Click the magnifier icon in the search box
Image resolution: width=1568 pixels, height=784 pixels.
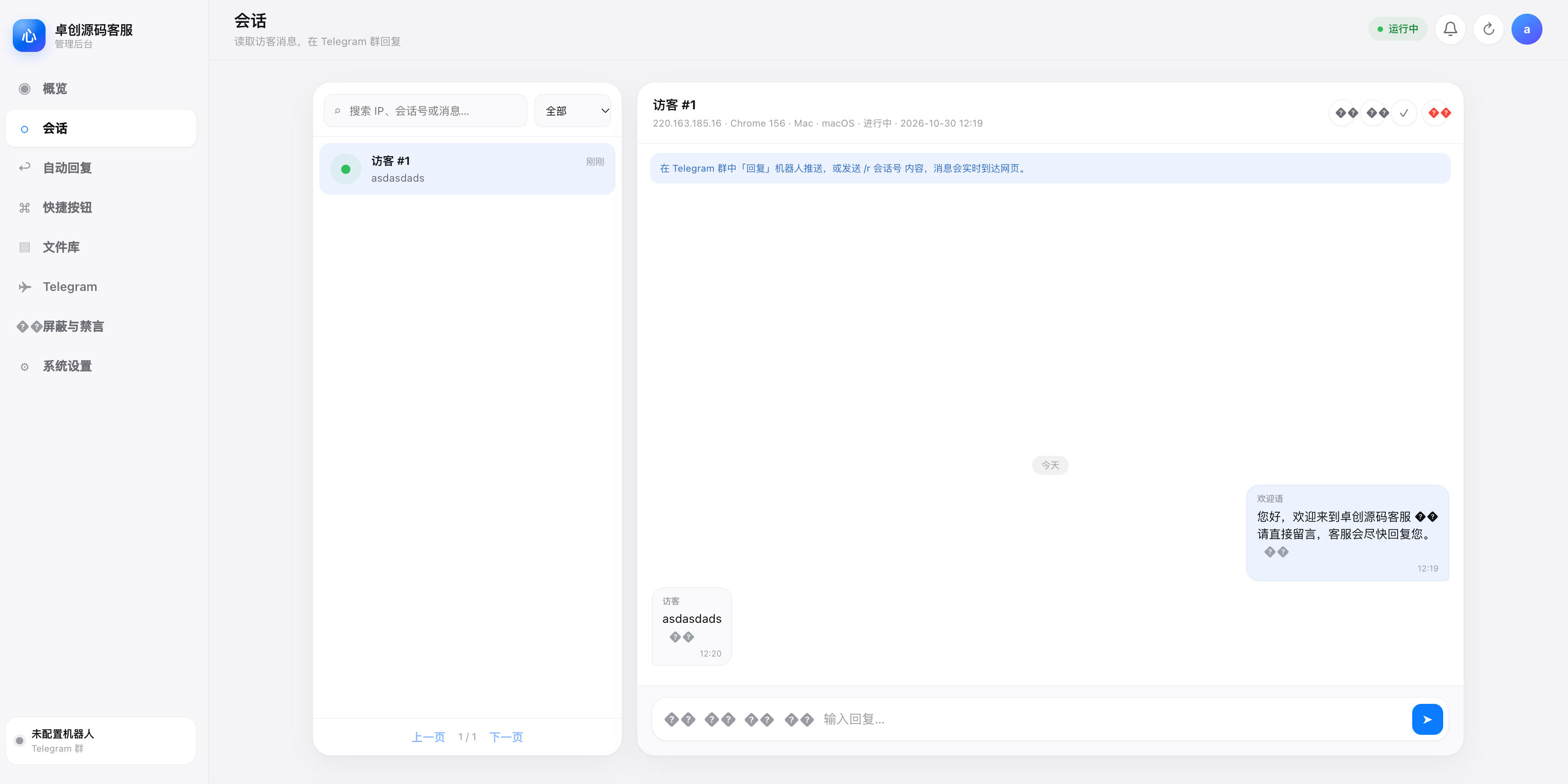pyautogui.click(x=337, y=111)
